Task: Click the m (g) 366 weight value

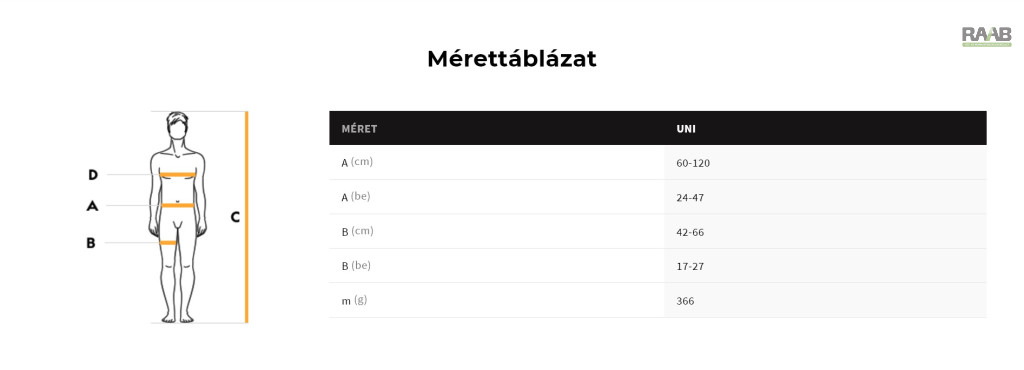Action: point(686,301)
